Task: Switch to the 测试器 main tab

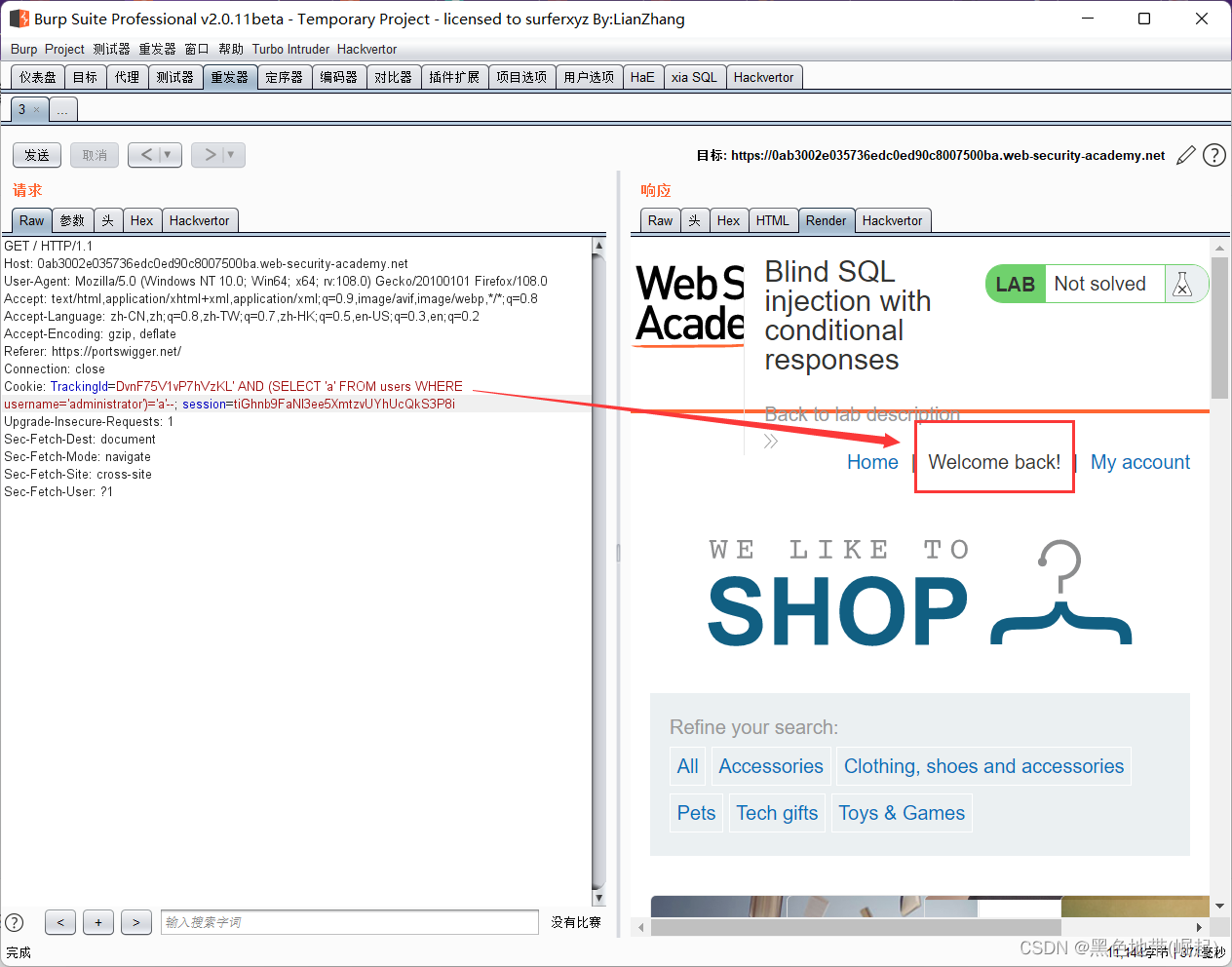Action: tap(175, 77)
